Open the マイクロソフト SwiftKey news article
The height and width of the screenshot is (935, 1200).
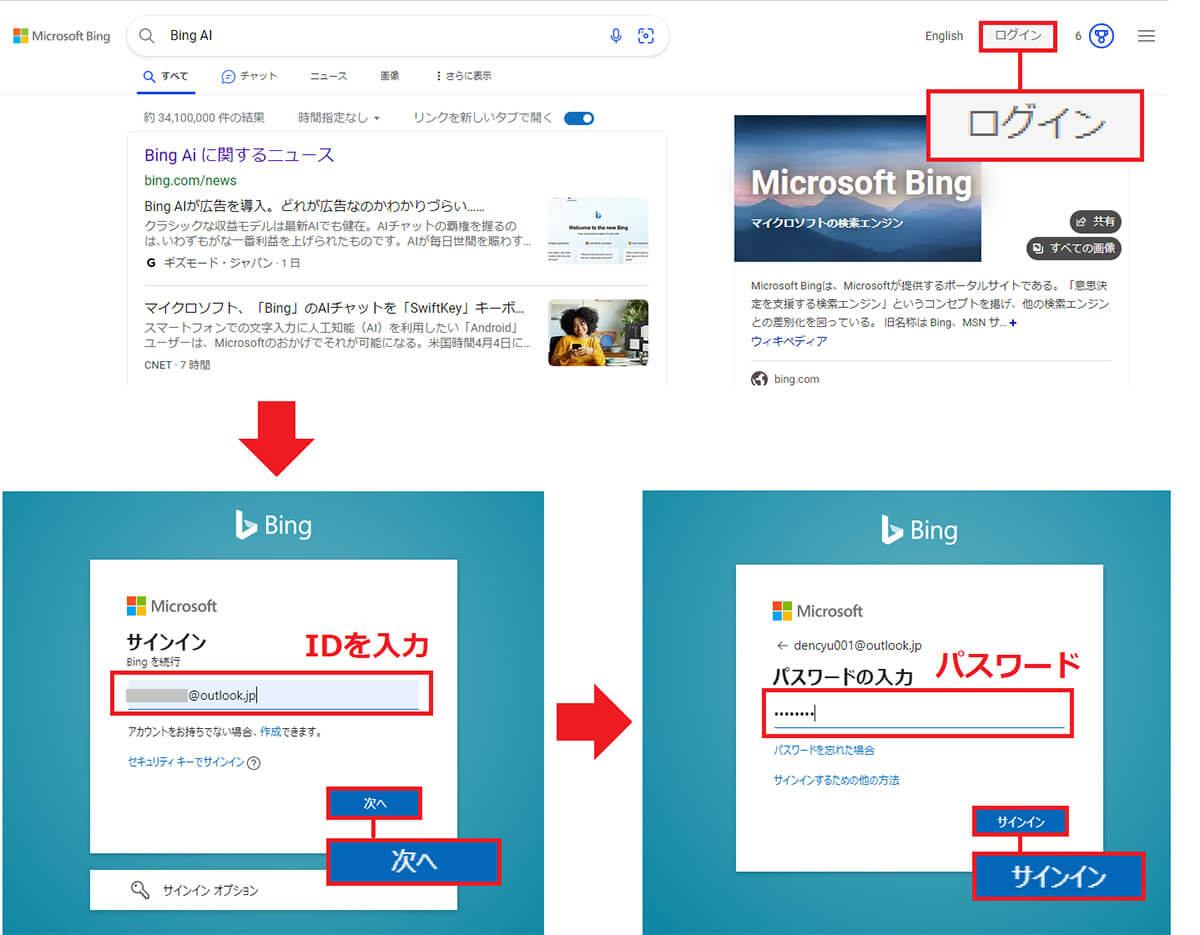(x=334, y=308)
